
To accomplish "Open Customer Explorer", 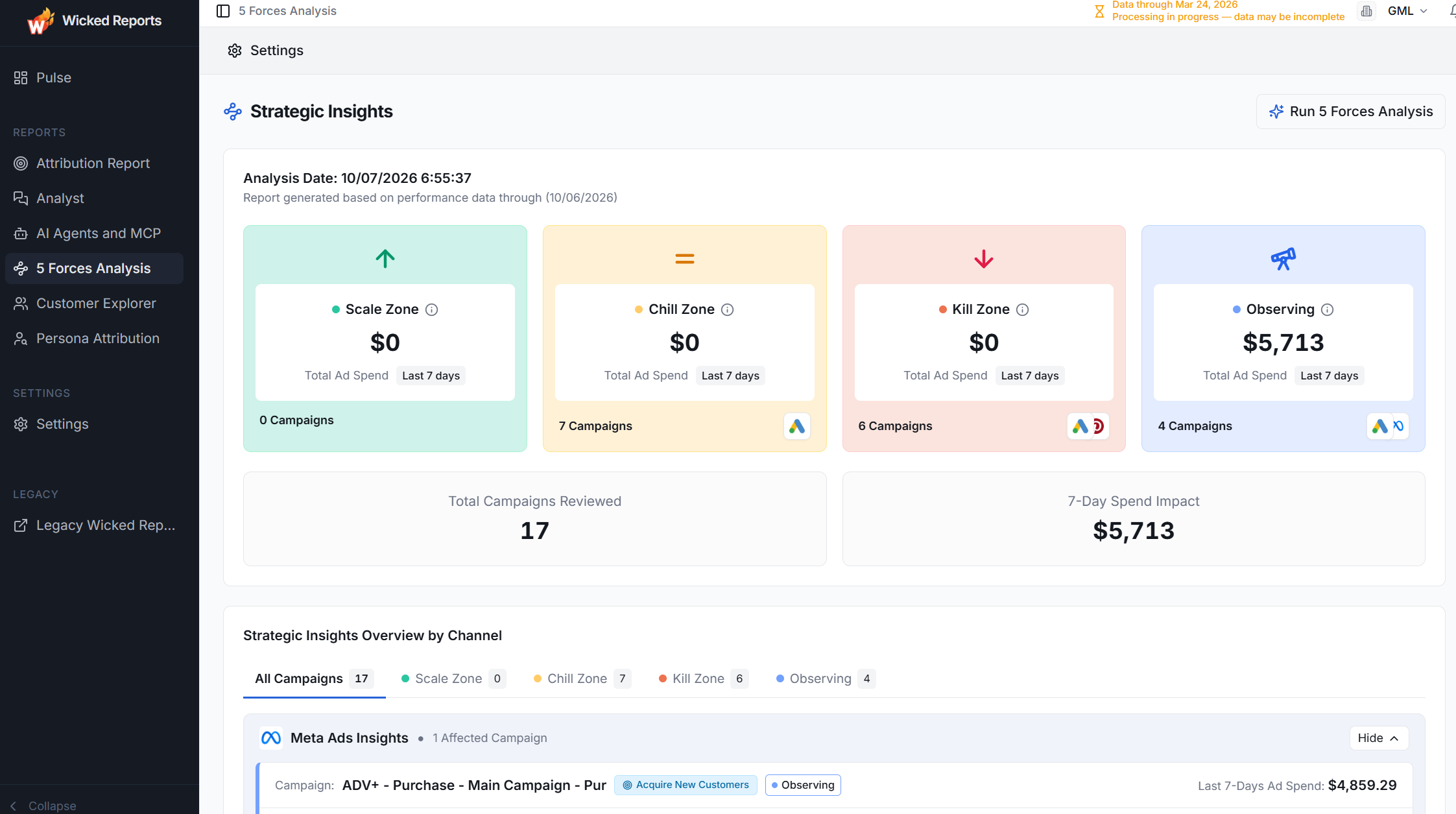I will (94, 304).
